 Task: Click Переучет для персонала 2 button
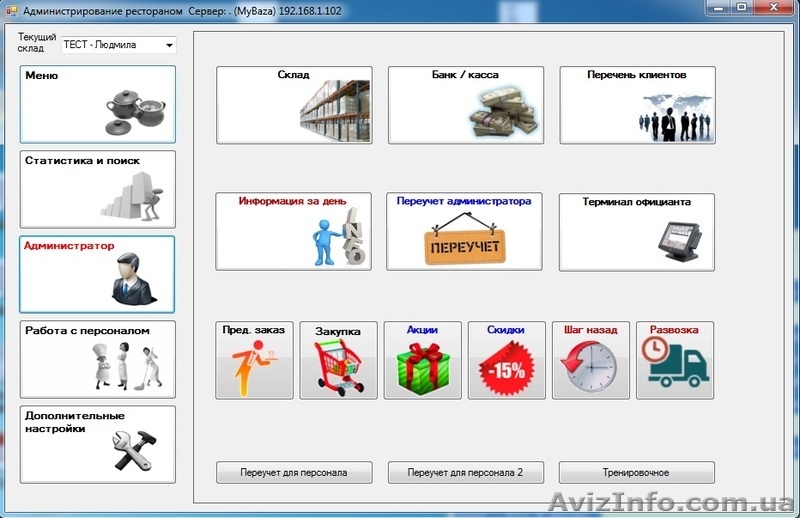tap(466, 473)
